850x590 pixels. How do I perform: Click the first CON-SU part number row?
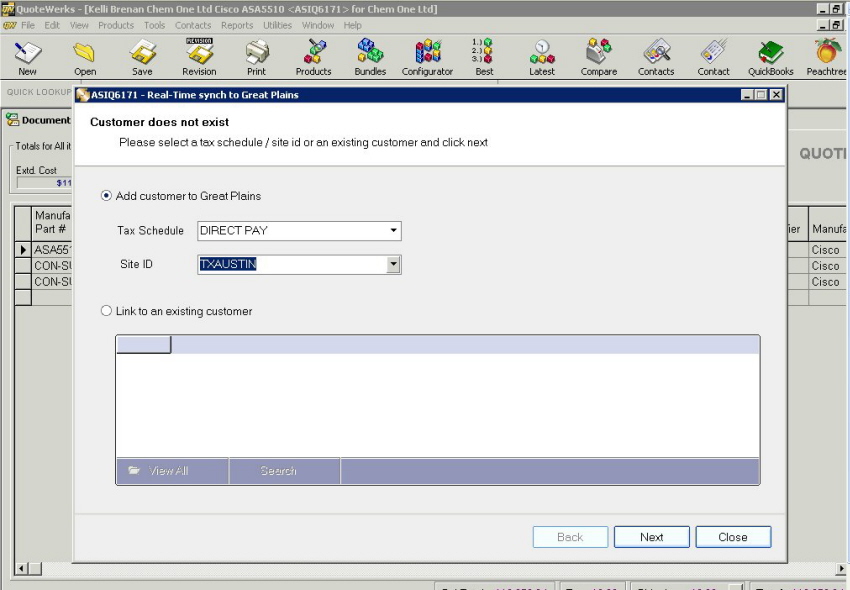53,266
